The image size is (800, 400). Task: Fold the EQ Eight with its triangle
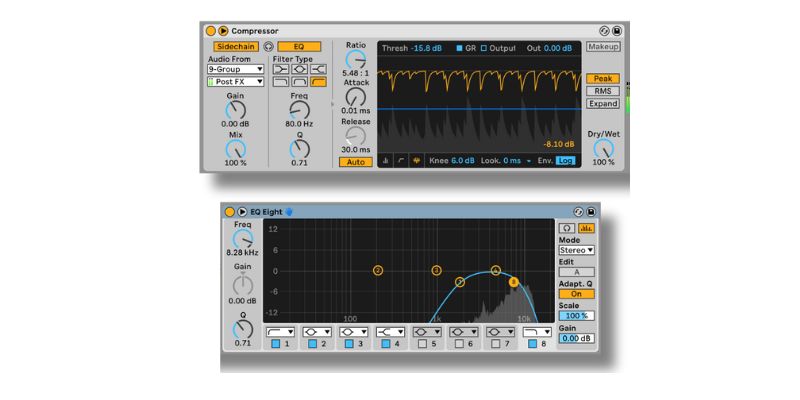click(242, 212)
